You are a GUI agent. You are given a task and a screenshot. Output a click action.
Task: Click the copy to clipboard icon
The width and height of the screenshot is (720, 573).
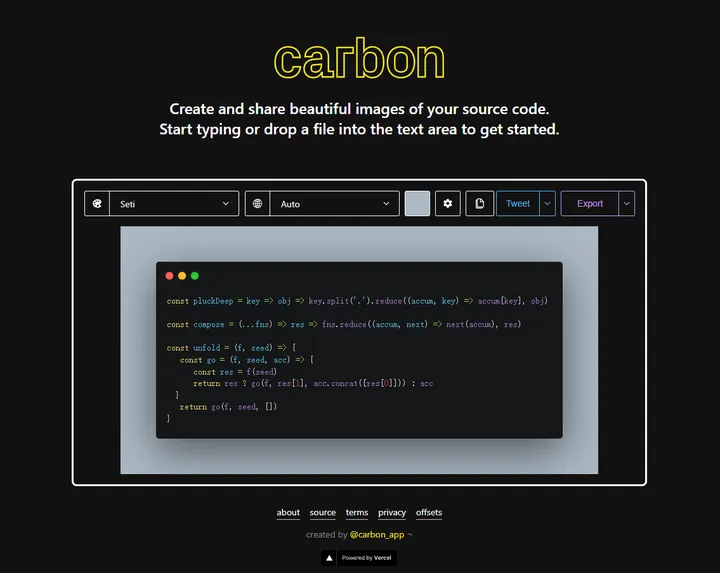click(x=479, y=203)
